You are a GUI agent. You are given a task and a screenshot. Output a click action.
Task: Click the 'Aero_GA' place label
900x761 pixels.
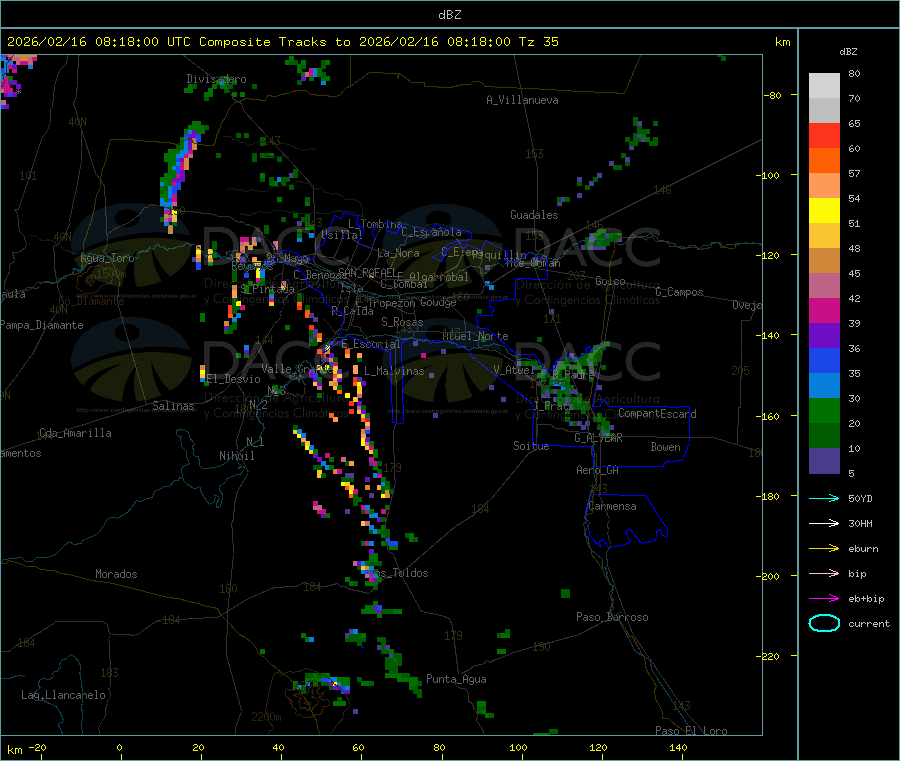point(598,470)
